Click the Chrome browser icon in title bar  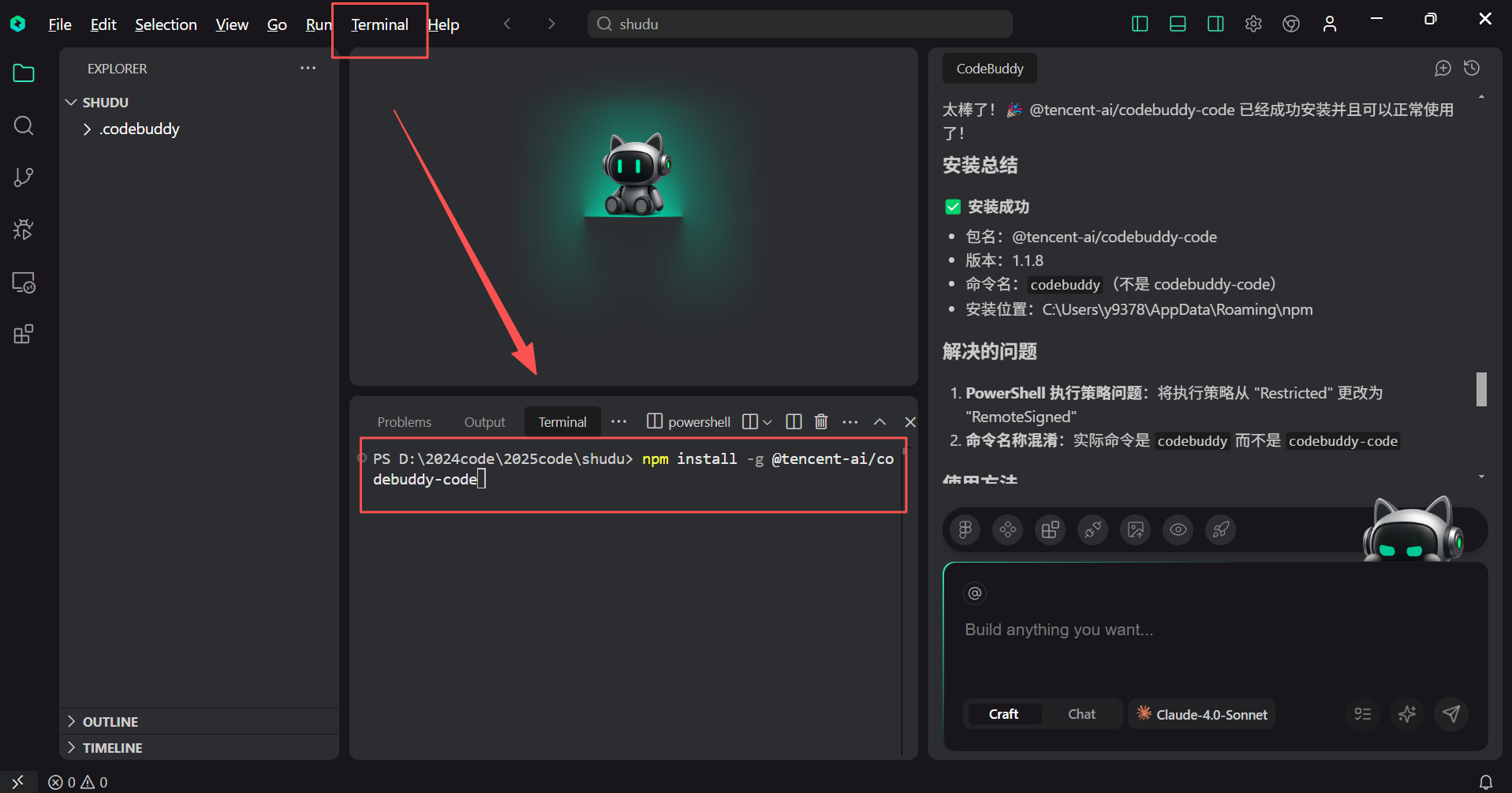click(x=1291, y=24)
